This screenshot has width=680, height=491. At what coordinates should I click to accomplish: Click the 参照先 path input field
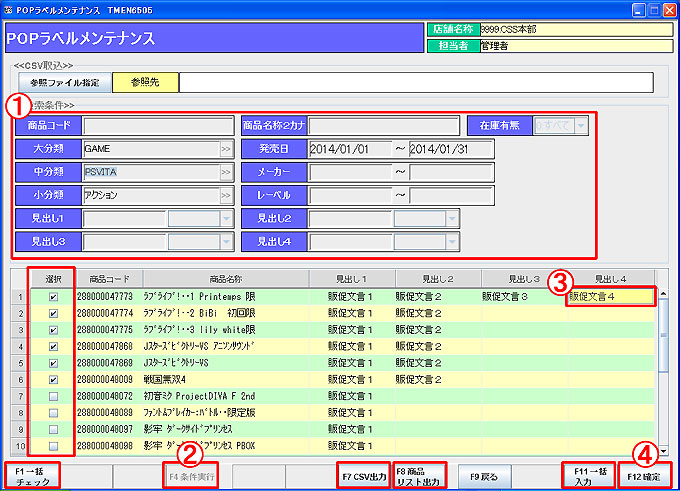tap(416, 82)
